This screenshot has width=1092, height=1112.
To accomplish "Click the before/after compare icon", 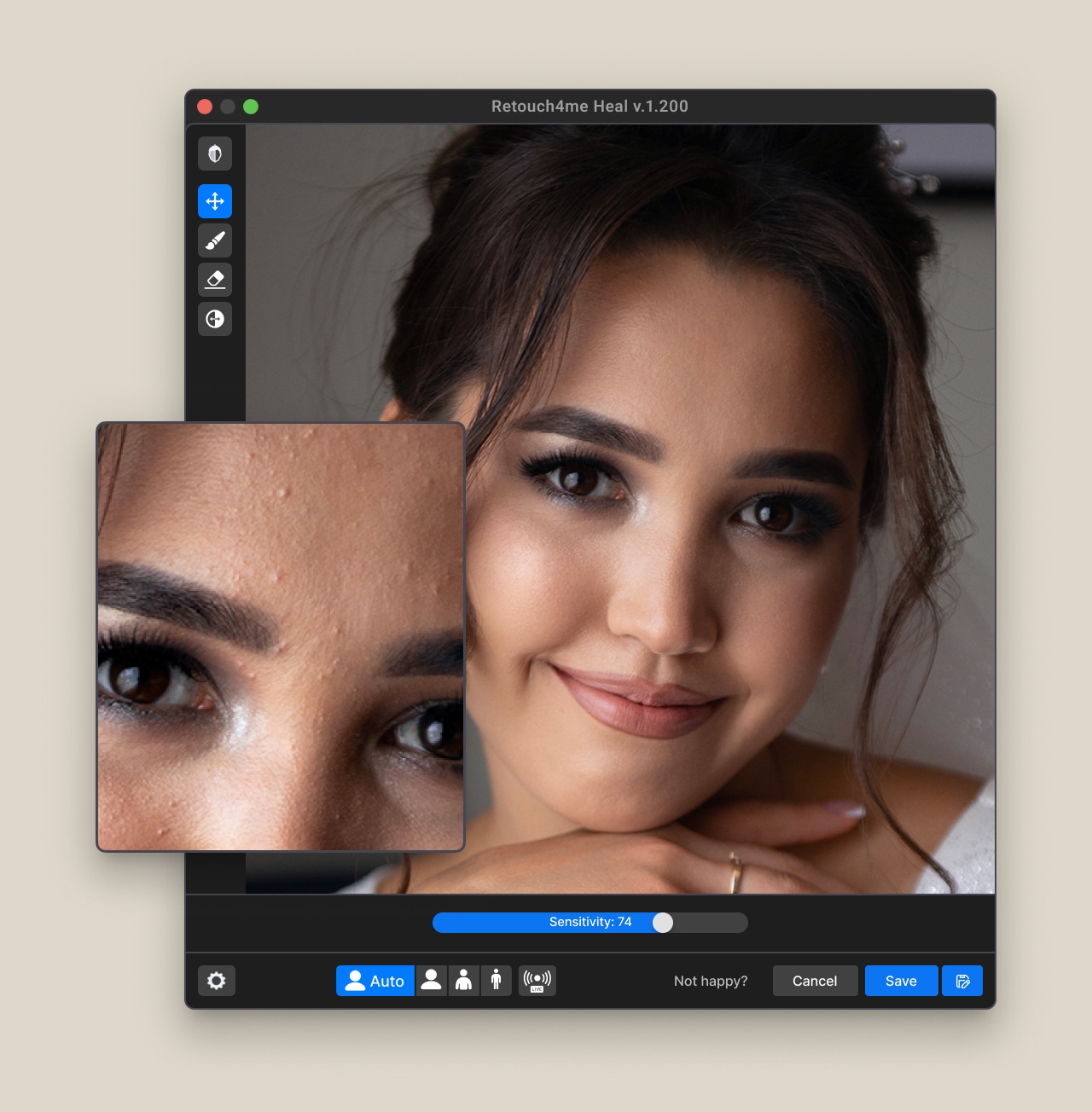I will tap(215, 319).
